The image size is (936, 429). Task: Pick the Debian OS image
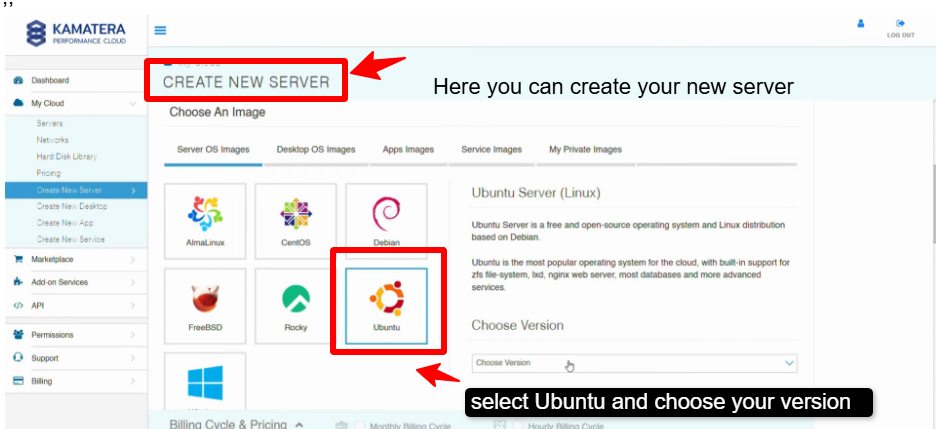(x=386, y=222)
